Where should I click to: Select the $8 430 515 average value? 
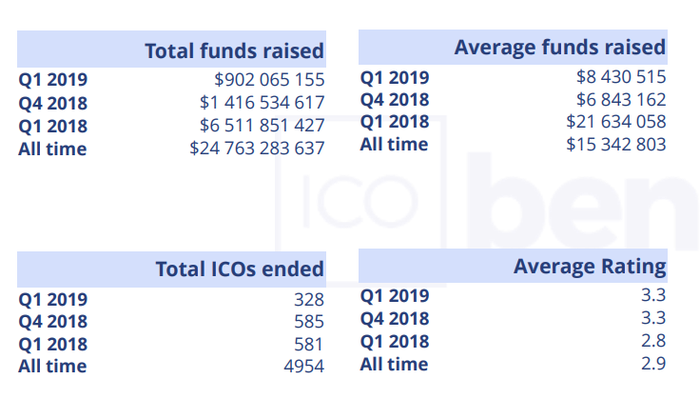coord(621,77)
